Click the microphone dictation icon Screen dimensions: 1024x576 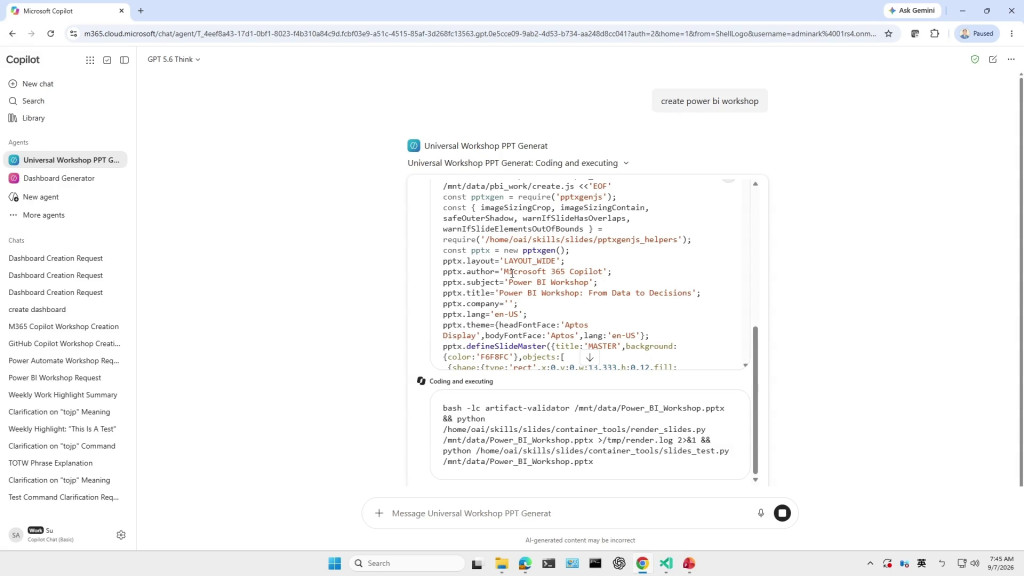pyautogui.click(x=761, y=513)
